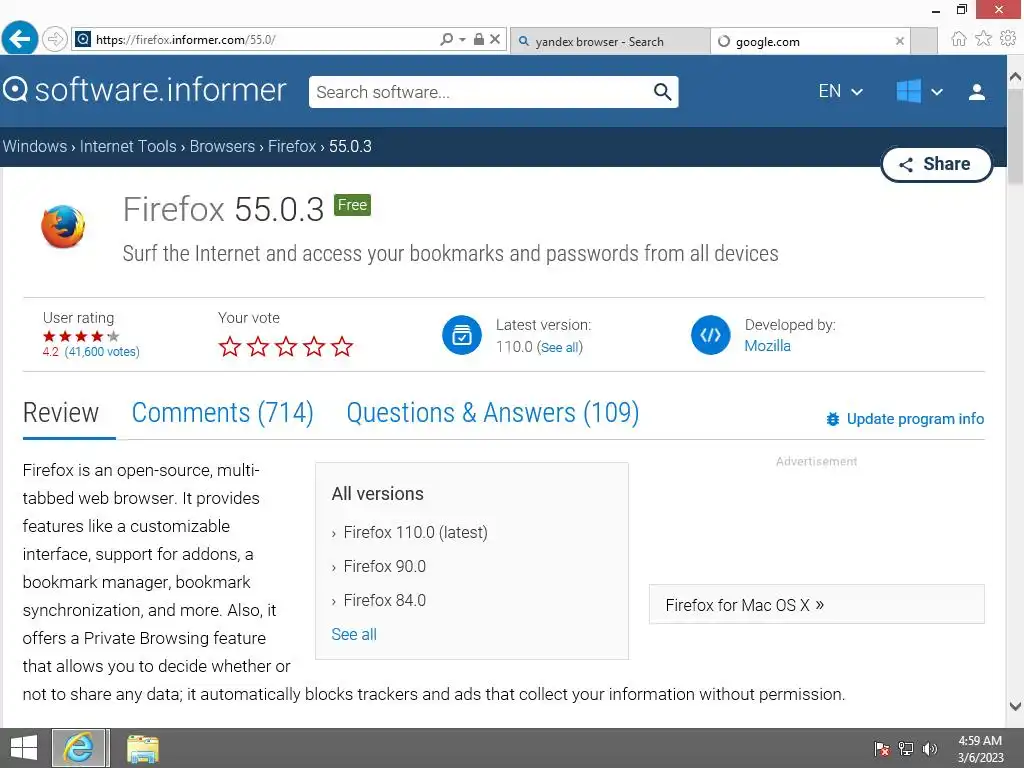Viewport: 1024px width, 768px height.
Task: Expand the platform selector chevron
Action: click(x=936, y=92)
